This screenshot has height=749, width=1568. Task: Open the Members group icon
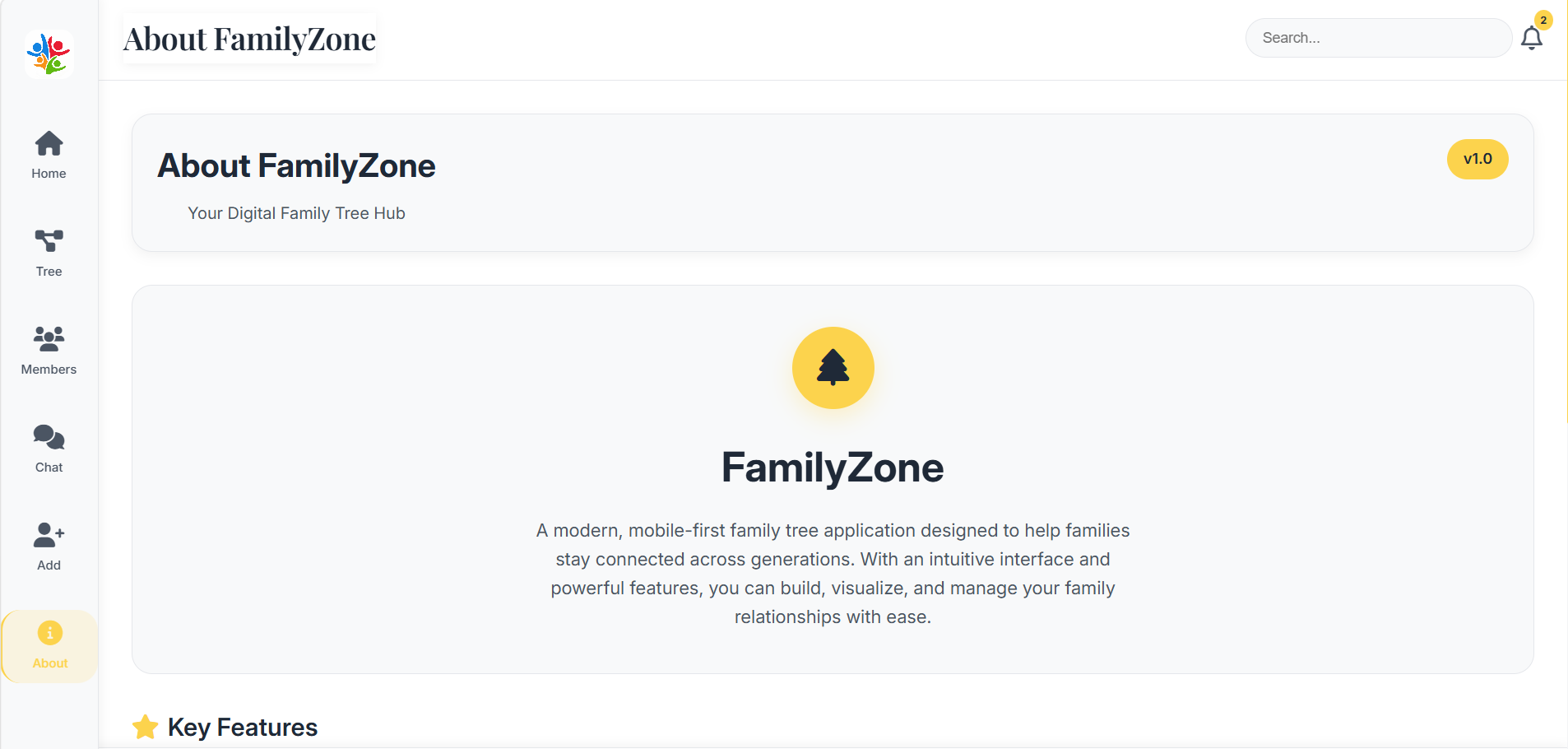(49, 338)
